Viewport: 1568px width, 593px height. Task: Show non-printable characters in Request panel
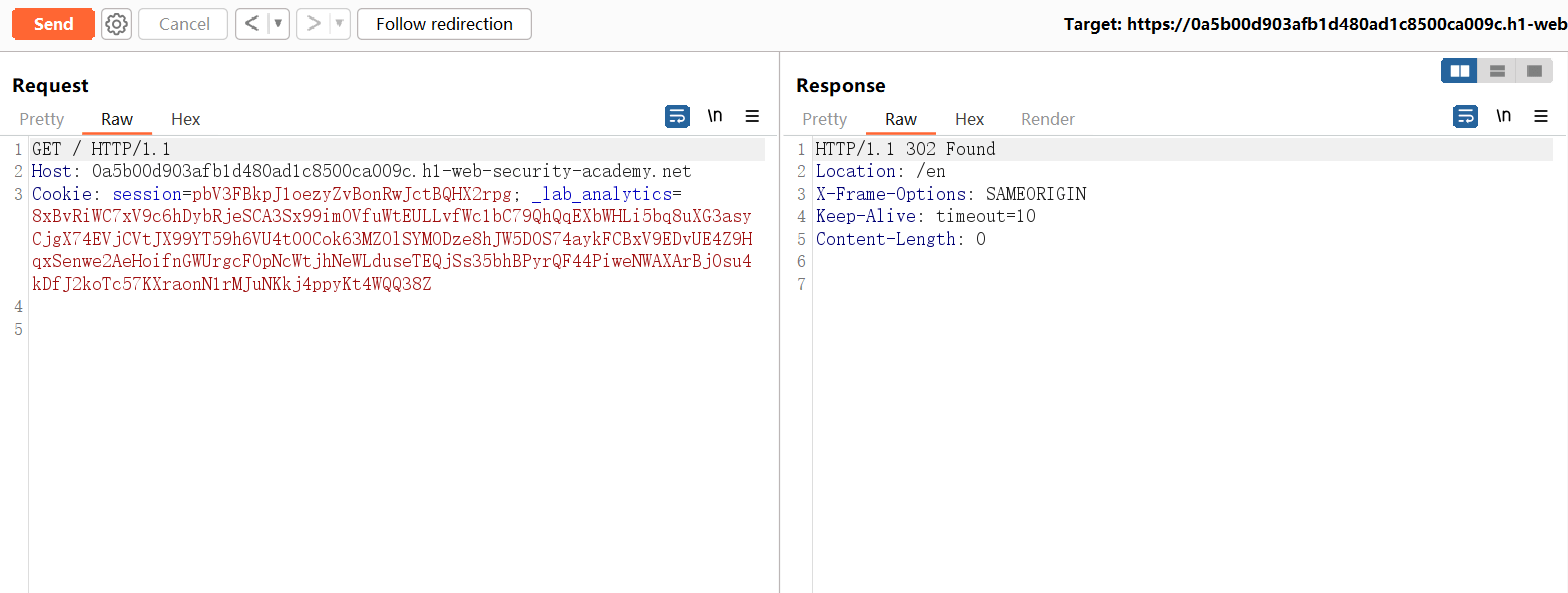pos(715,117)
